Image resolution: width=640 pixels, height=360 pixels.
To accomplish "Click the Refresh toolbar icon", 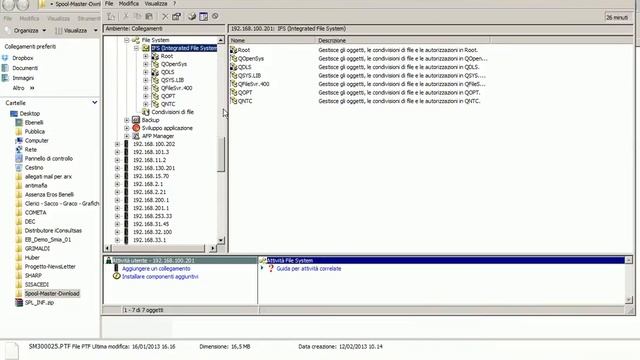I will pos(192,16).
